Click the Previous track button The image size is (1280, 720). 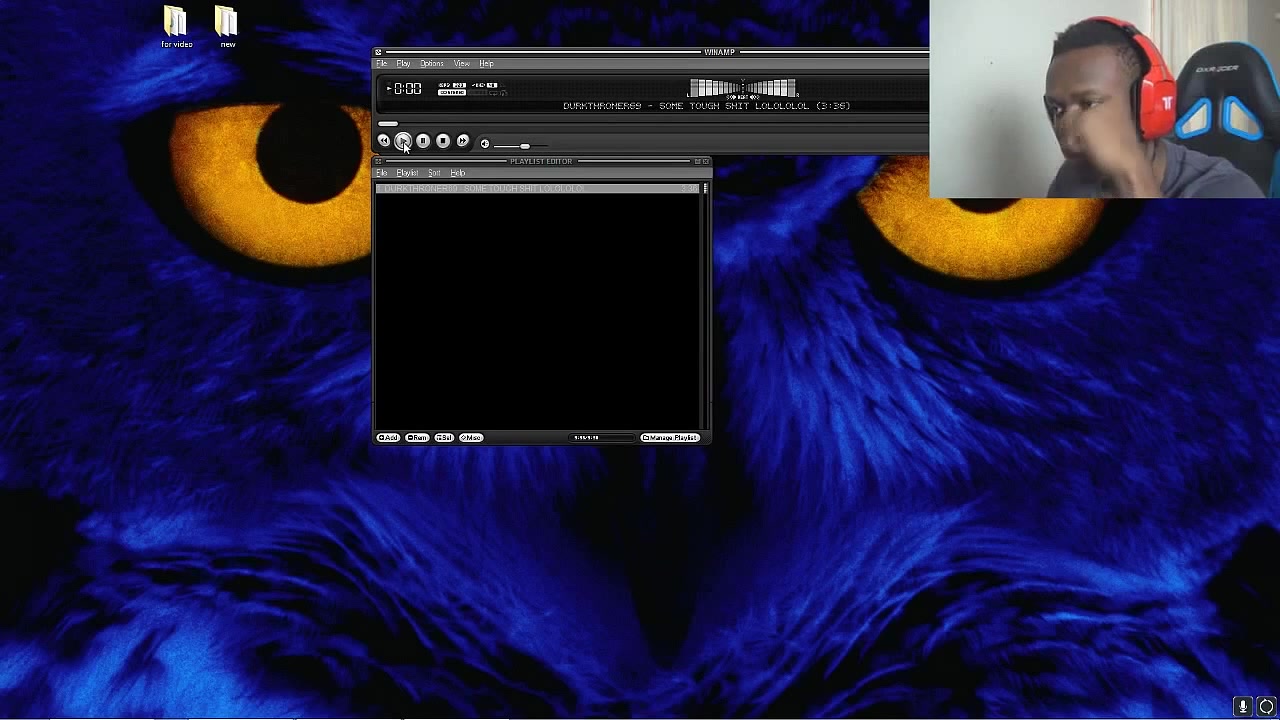pos(384,141)
